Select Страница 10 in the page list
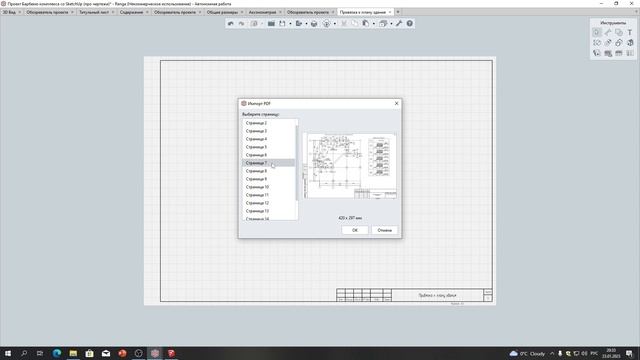Viewport: 640px width, 360px height. coord(269,187)
